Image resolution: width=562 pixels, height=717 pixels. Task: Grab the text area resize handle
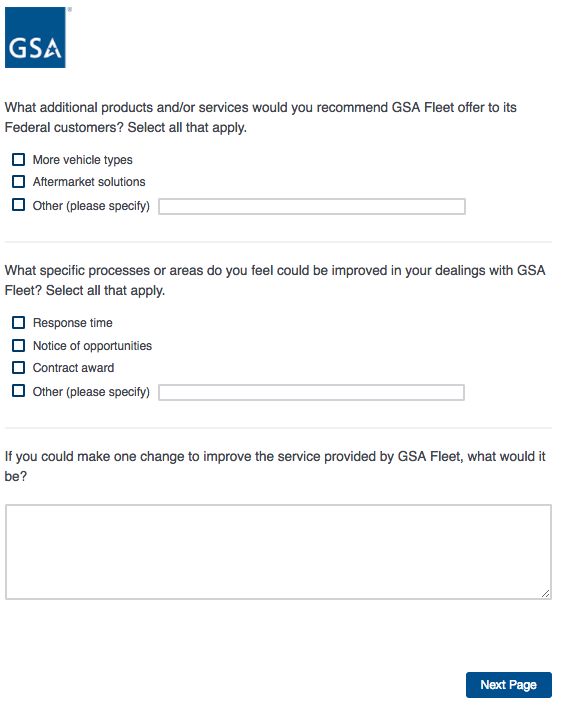pyautogui.click(x=545, y=594)
